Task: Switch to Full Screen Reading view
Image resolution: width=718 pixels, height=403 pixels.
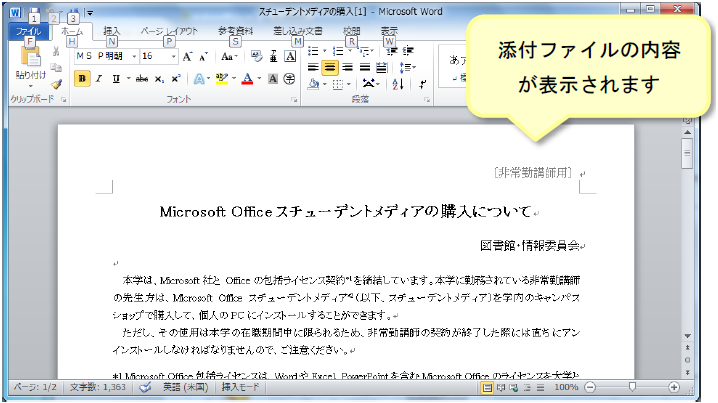Action: [501, 388]
